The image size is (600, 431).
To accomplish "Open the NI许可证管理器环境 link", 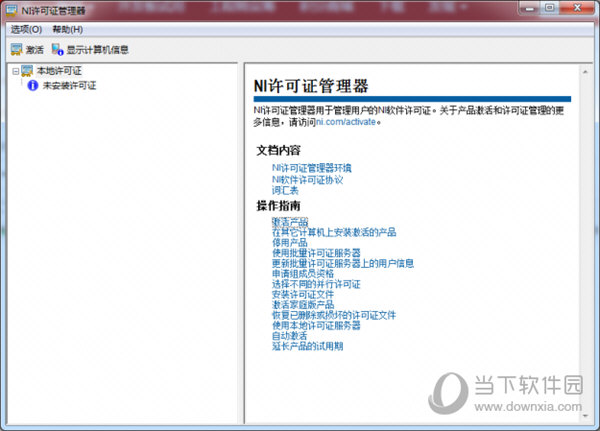I will coord(311,168).
